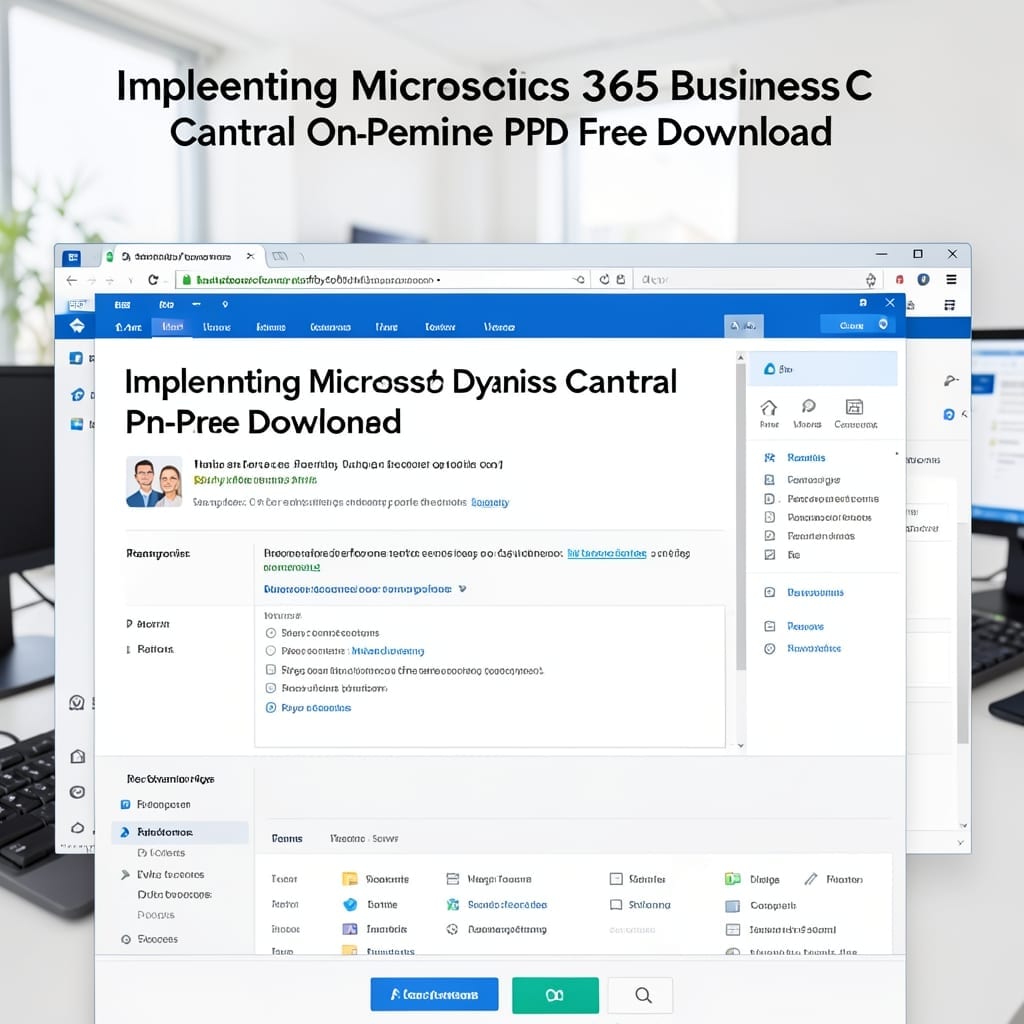Select the highlighted droplet item atop the right panel

(823, 369)
